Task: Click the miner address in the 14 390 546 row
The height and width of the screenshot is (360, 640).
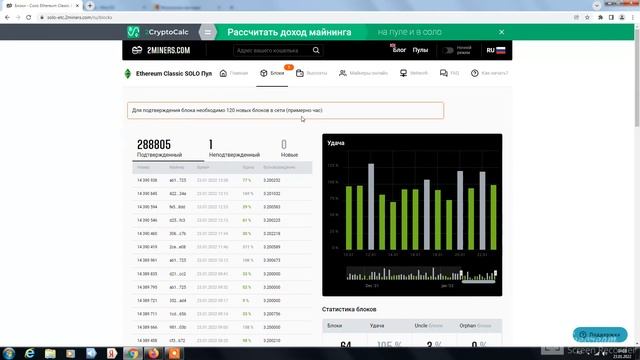Action: [x=177, y=220]
